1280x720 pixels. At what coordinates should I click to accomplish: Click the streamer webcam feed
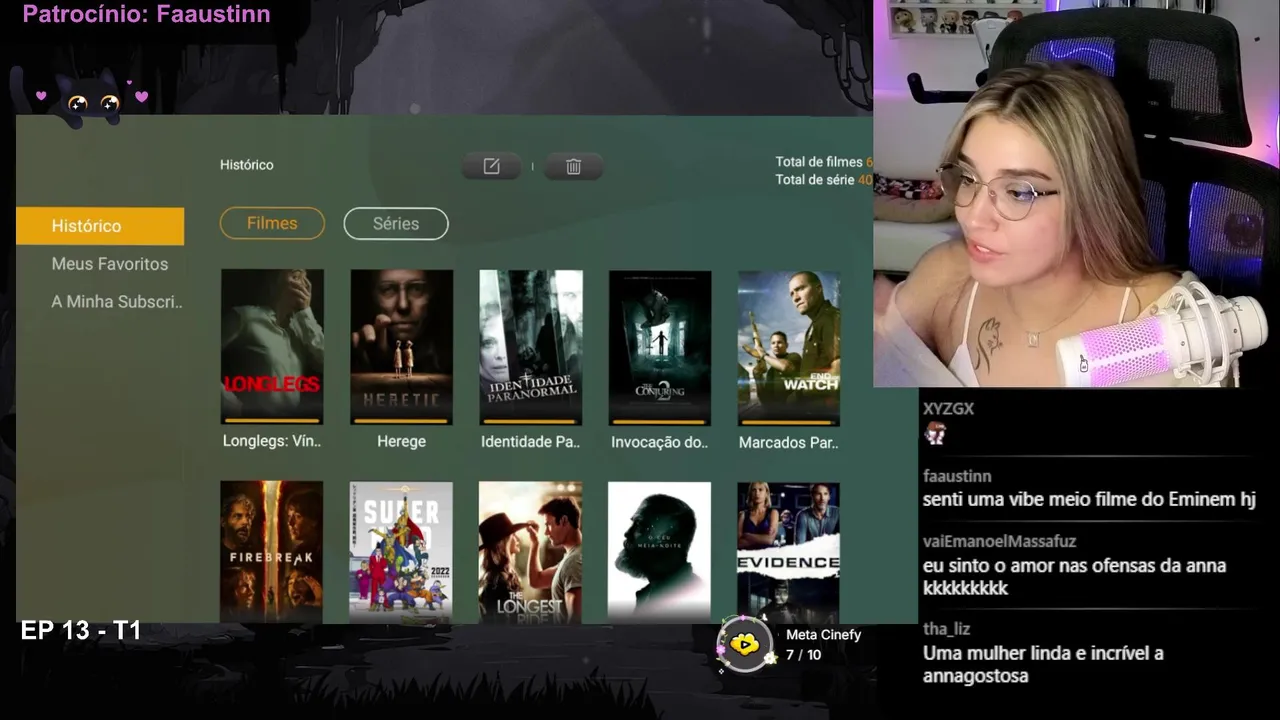click(1076, 193)
